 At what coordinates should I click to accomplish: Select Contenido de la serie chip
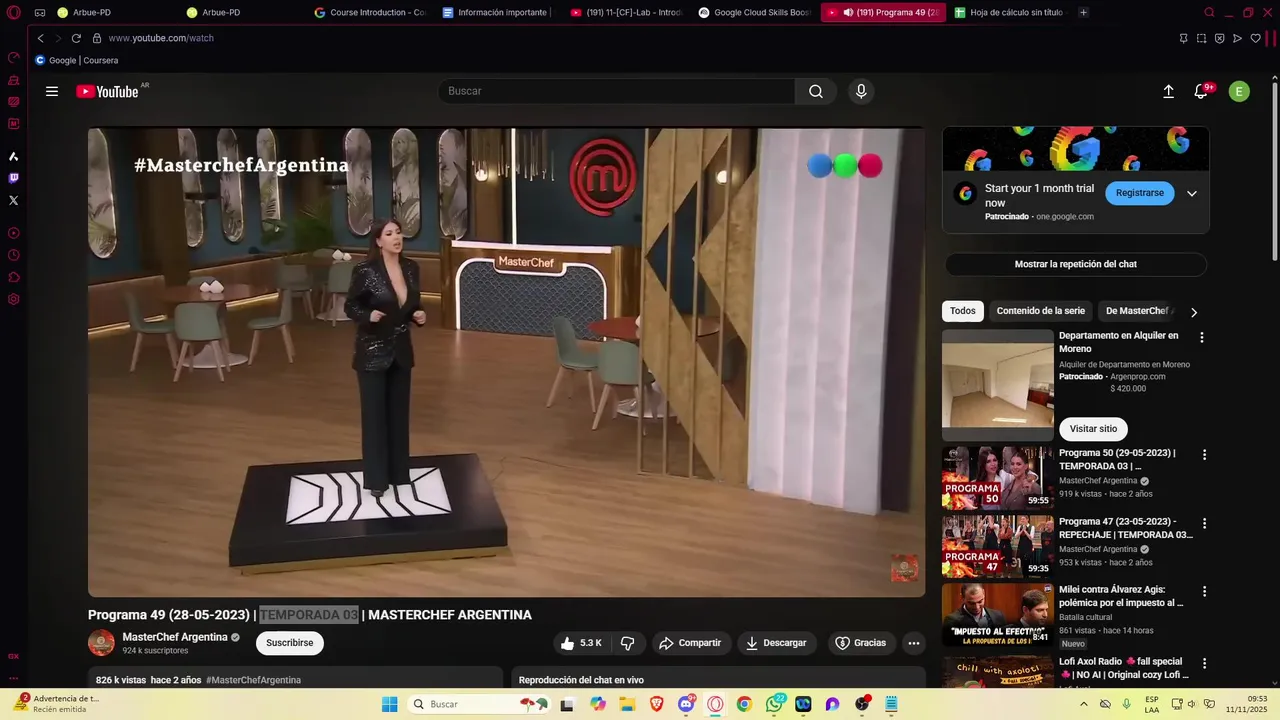coord(1040,311)
